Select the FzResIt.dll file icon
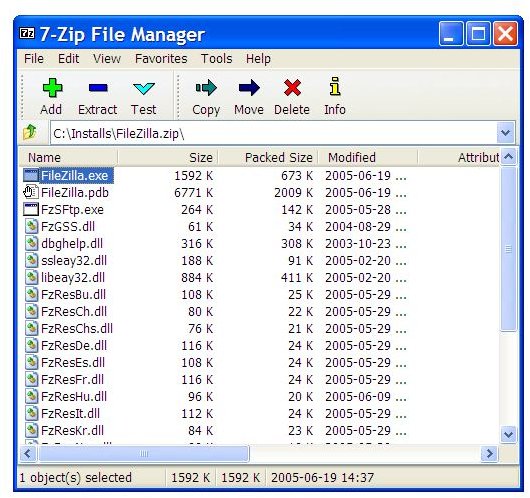 click(x=31, y=413)
